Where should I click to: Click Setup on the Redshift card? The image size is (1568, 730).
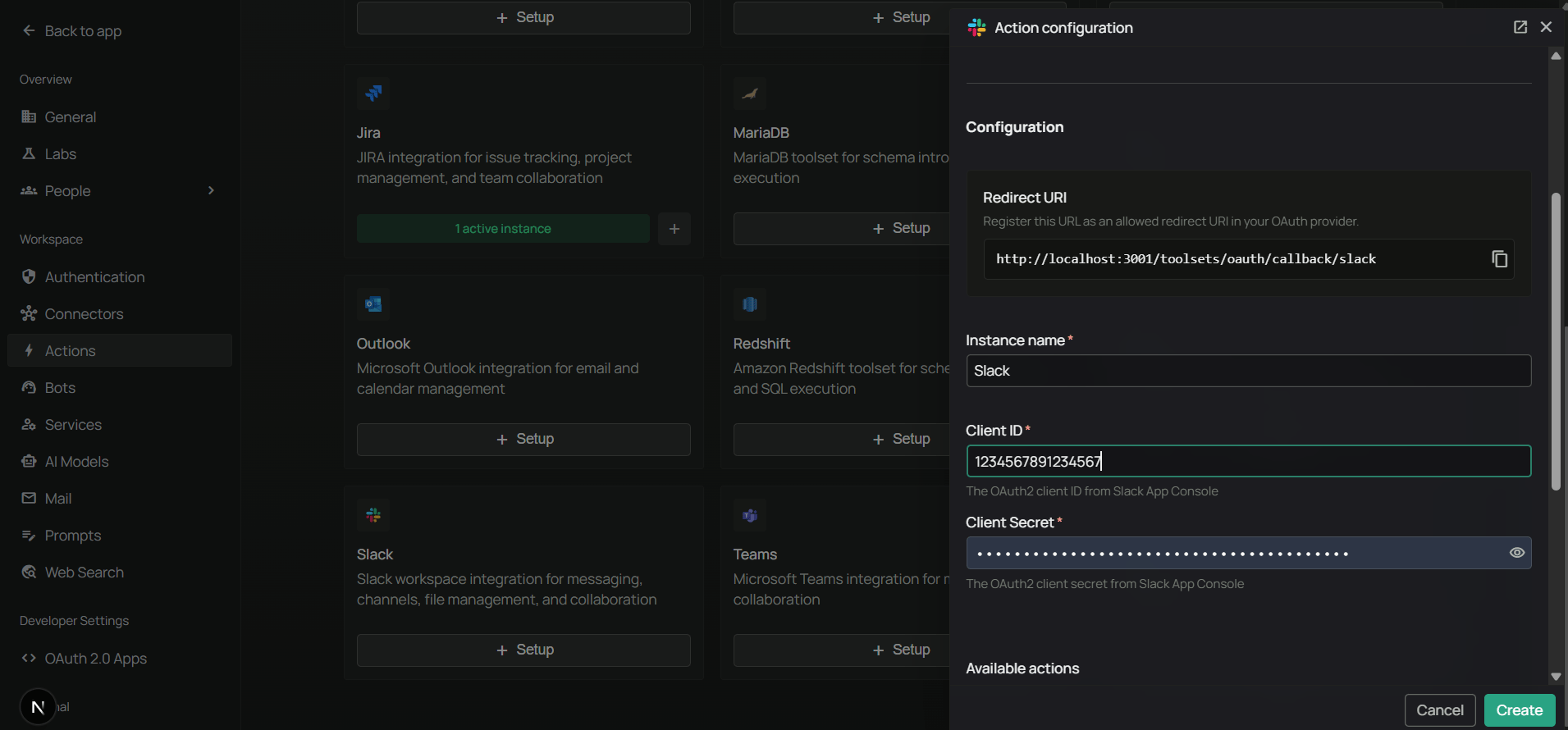point(842,439)
